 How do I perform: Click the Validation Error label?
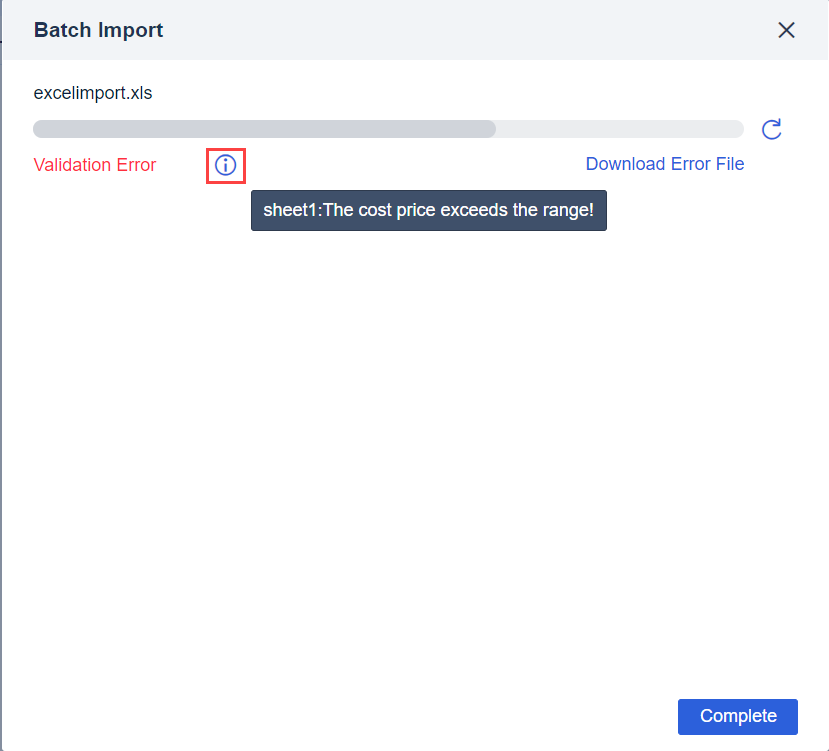tap(94, 165)
